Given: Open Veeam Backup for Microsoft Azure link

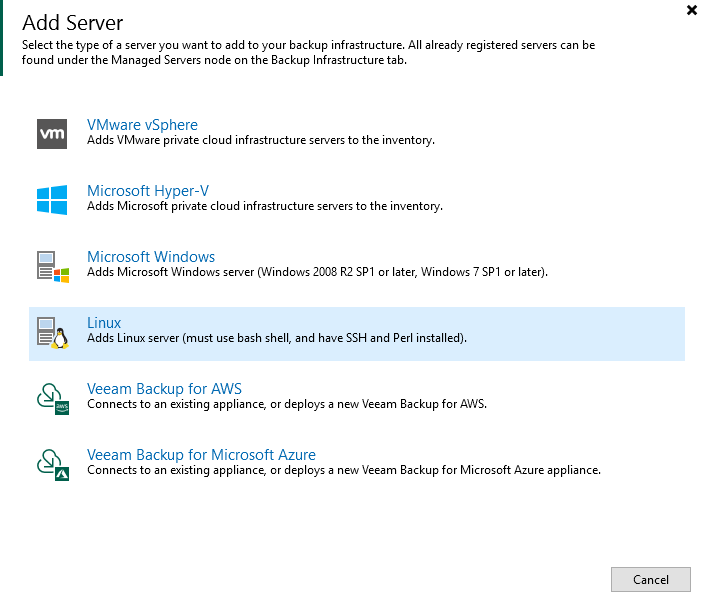Looking at the screenshot, I should 201,455.
